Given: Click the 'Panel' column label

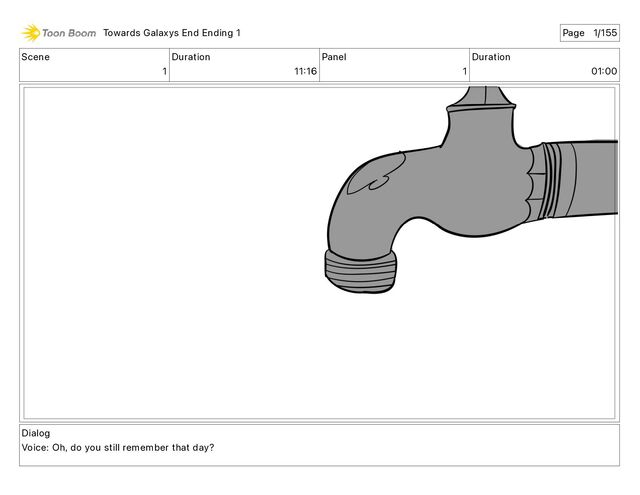Looking at the screenshot, I should point(334,57).
